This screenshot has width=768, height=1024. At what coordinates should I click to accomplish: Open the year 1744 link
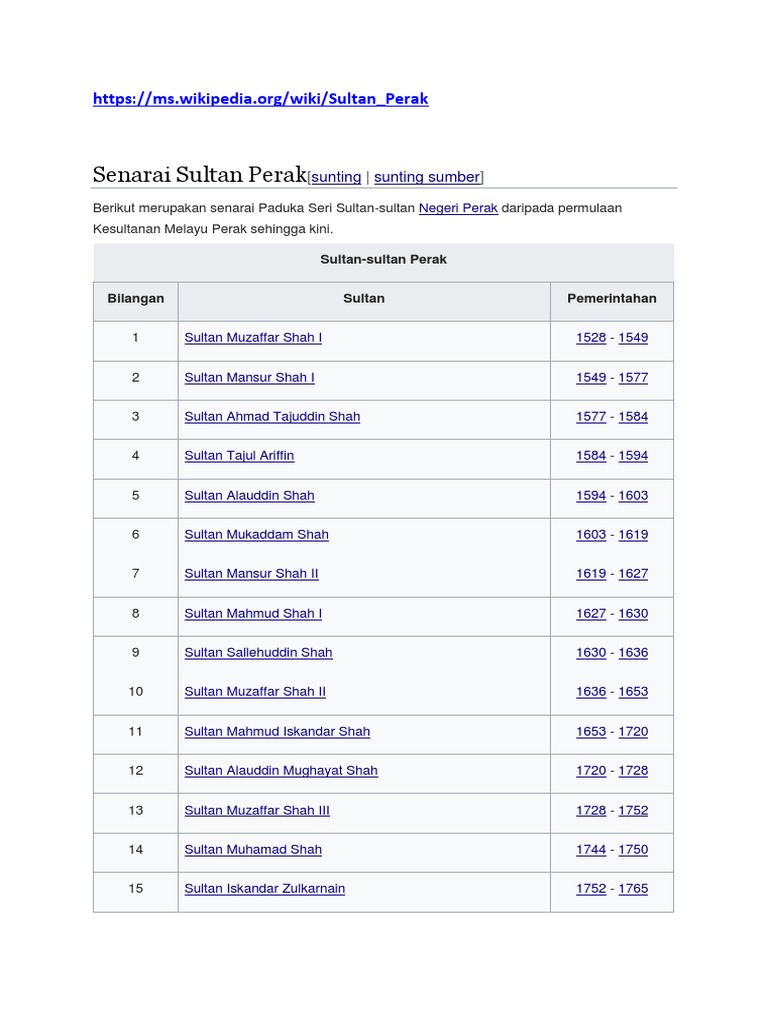(591, 849)
